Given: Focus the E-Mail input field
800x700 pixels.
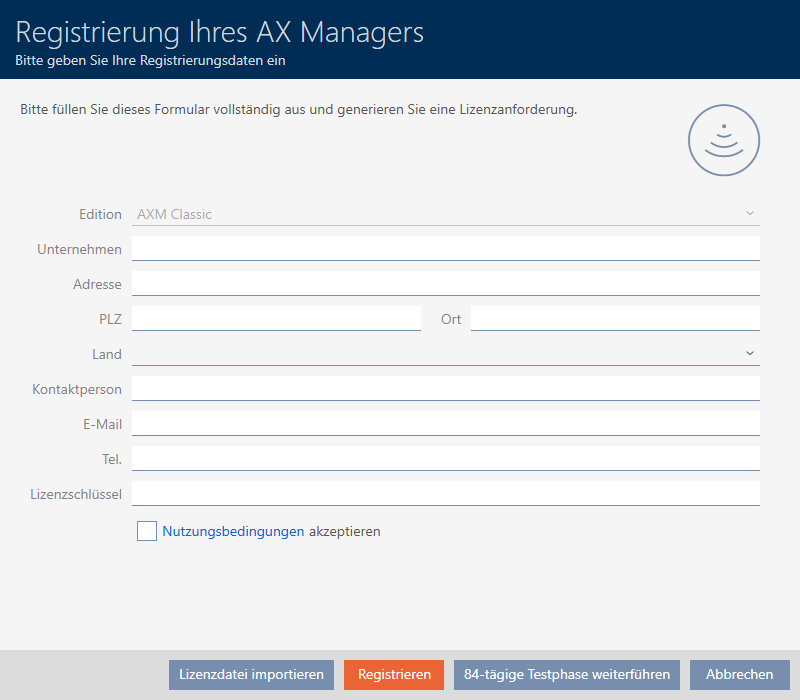Looking at the screenshot, I should tap(445, 423).
